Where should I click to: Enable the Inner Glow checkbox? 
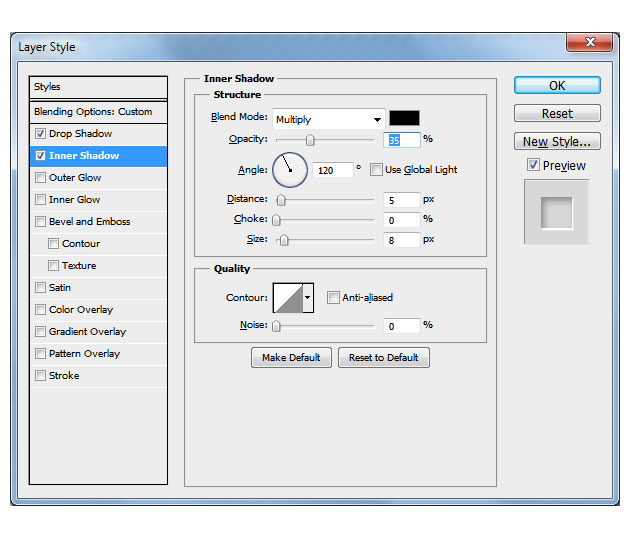pos(40,200)
